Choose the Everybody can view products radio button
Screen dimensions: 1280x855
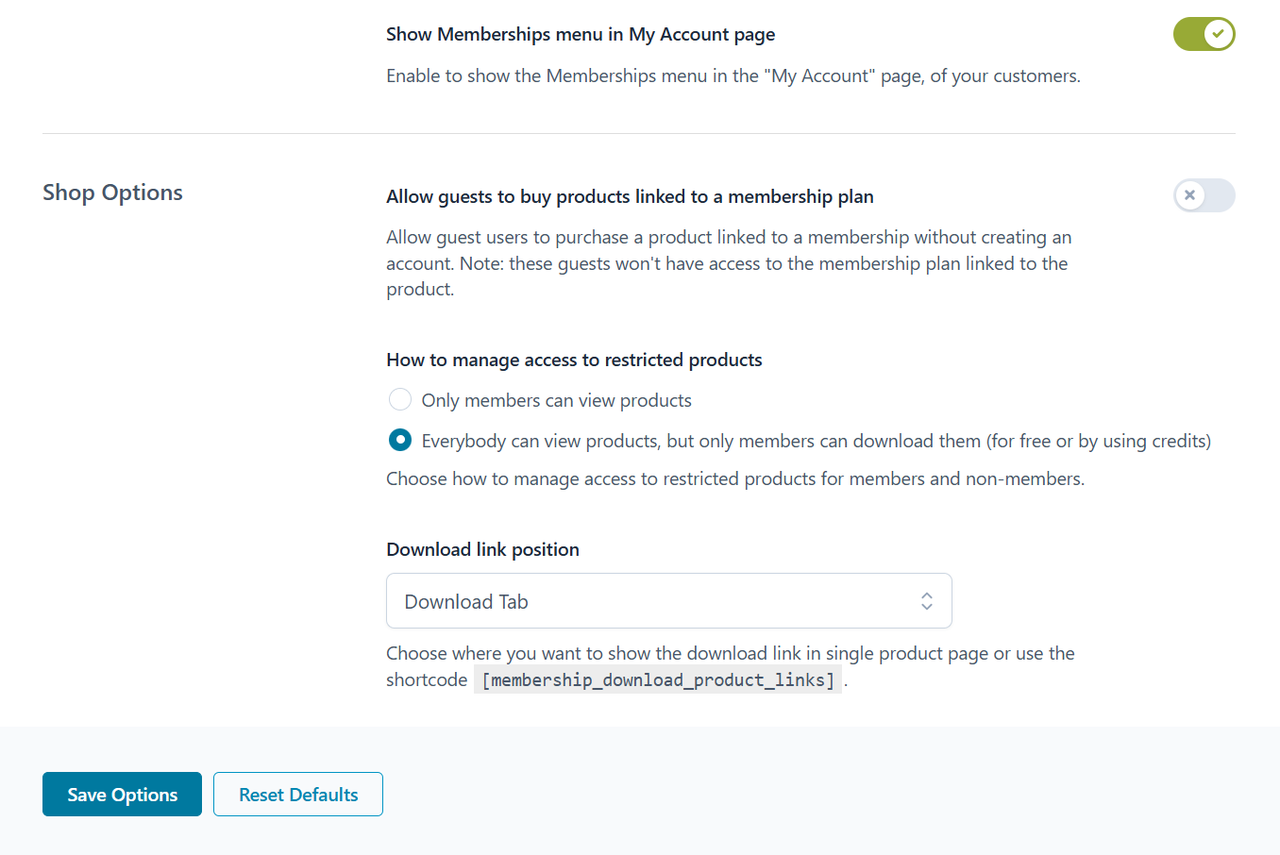[400, 440]
